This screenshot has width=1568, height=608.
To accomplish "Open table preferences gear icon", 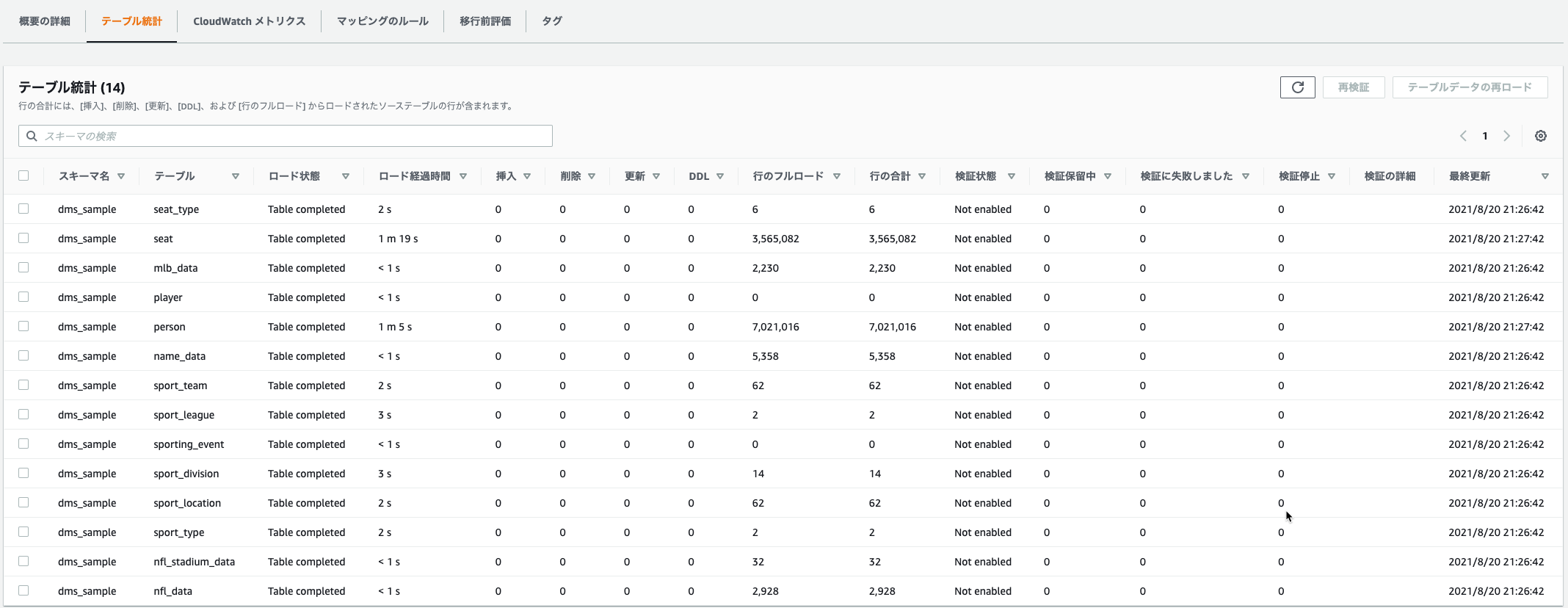I will tap(1541, 136).
